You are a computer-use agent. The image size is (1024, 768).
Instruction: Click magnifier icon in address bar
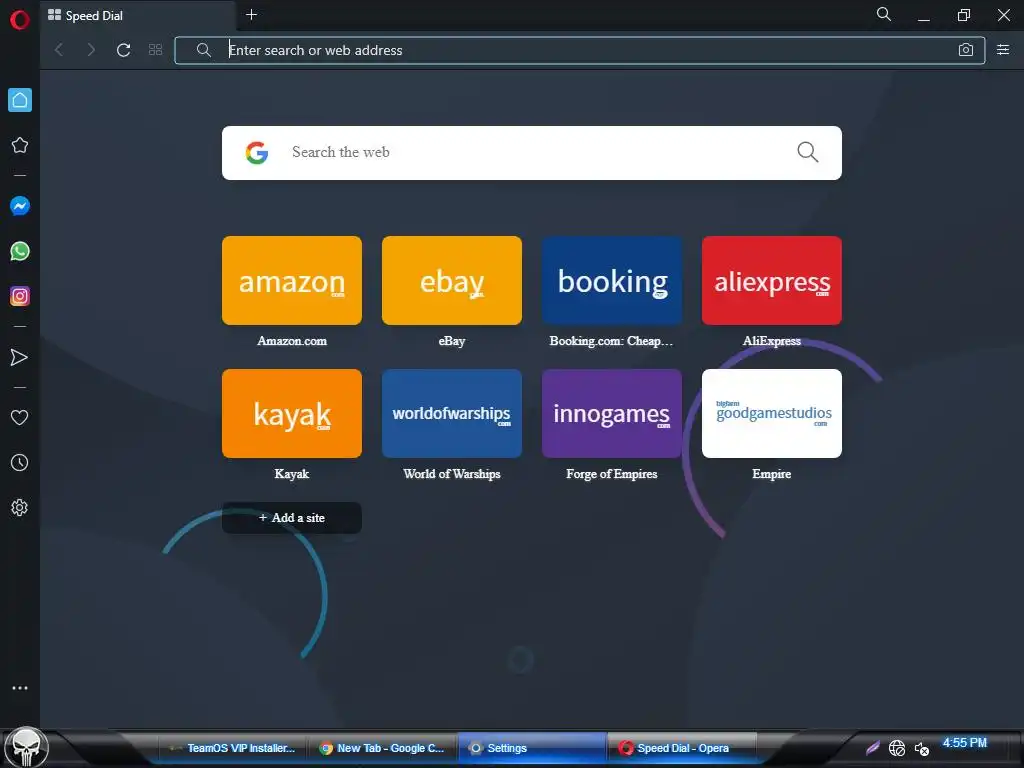(x=204, y=50)
